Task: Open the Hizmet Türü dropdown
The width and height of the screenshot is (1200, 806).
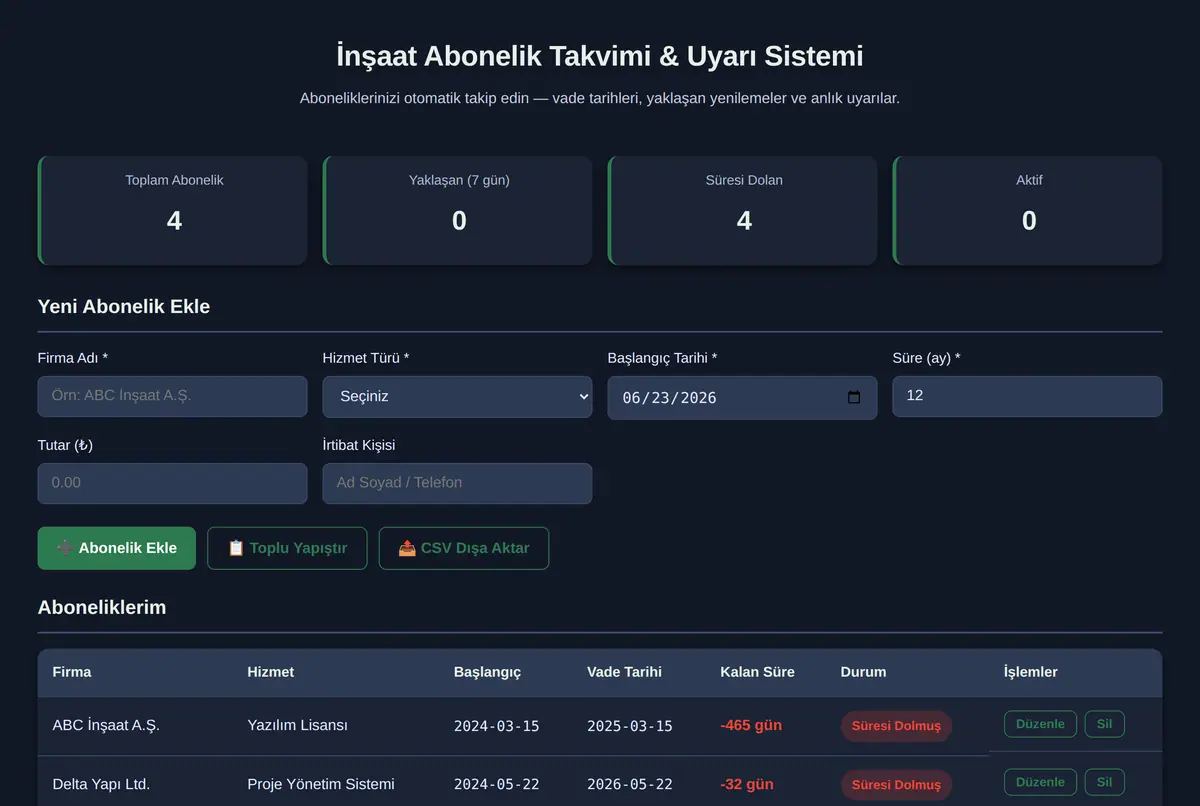Action: click(x=457, y=397)
